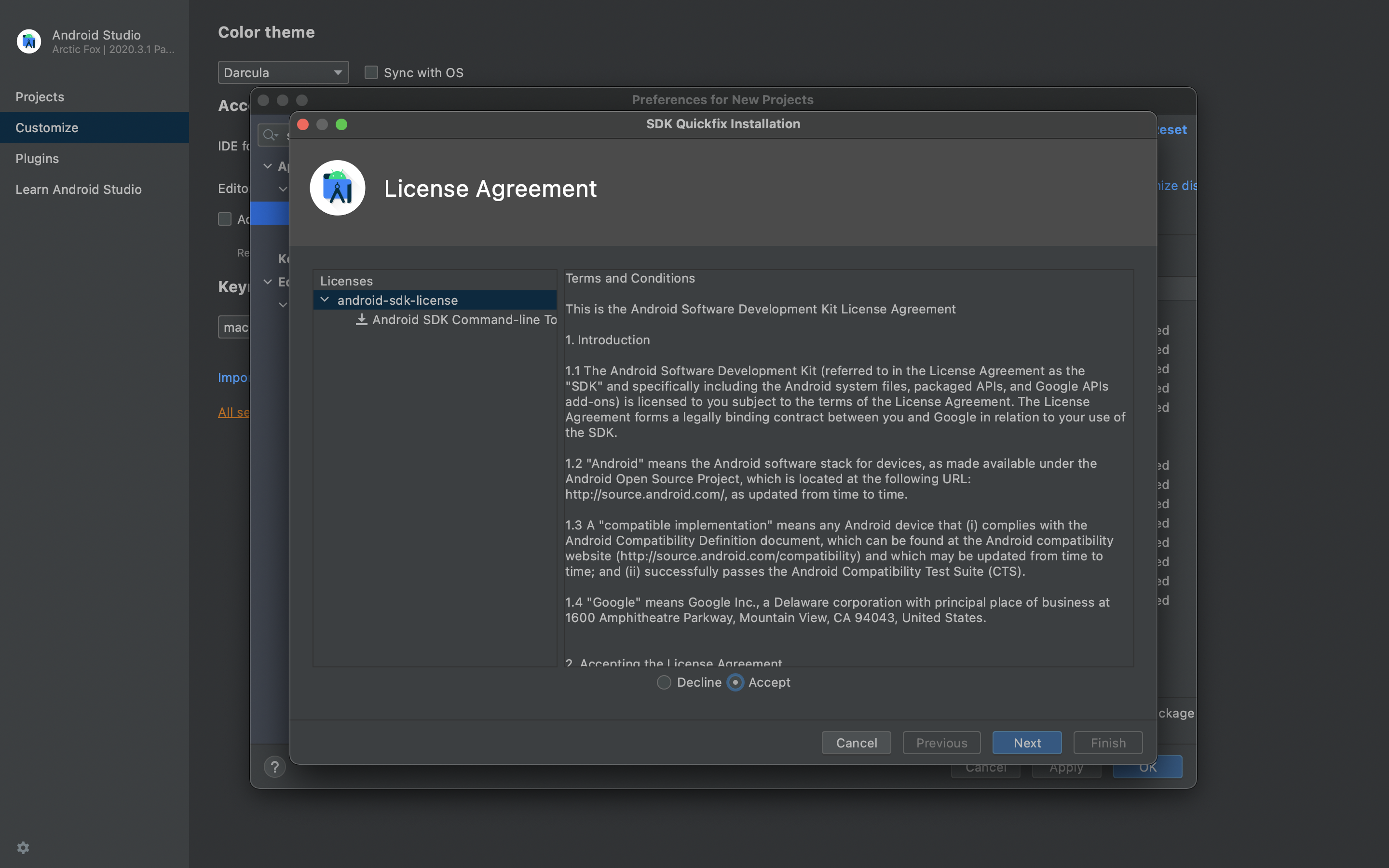Toggle the second chevron in the Preferences tree

(283, 189)
